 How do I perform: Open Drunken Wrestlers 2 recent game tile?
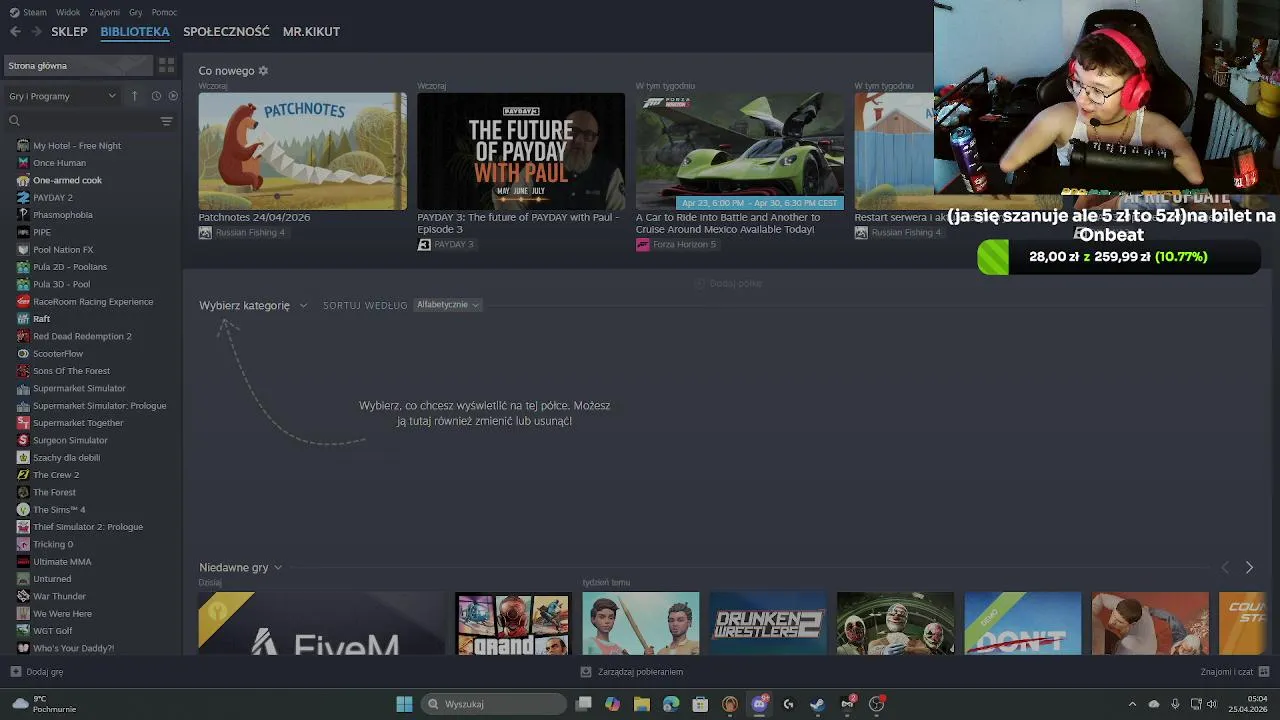click(x=768, y=623)
